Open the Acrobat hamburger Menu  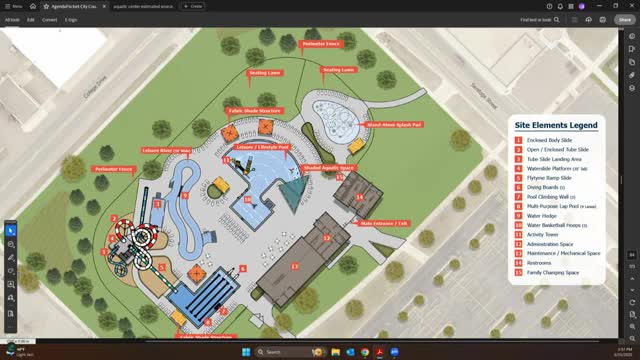(x=13, y=7)
